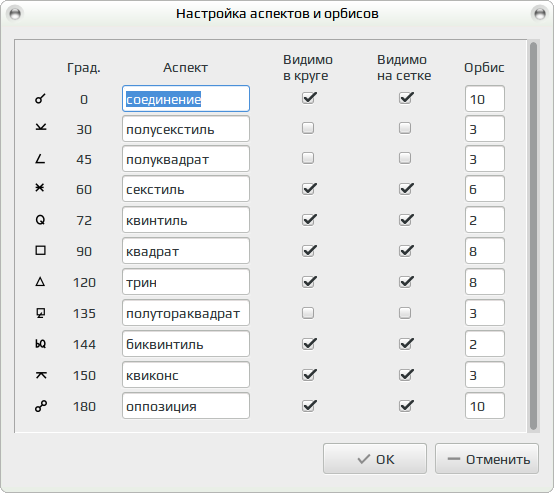554x493 pixels.
Task: Toggle 'Видимо на сетке' for оппозиция
Action: (406, 406)
